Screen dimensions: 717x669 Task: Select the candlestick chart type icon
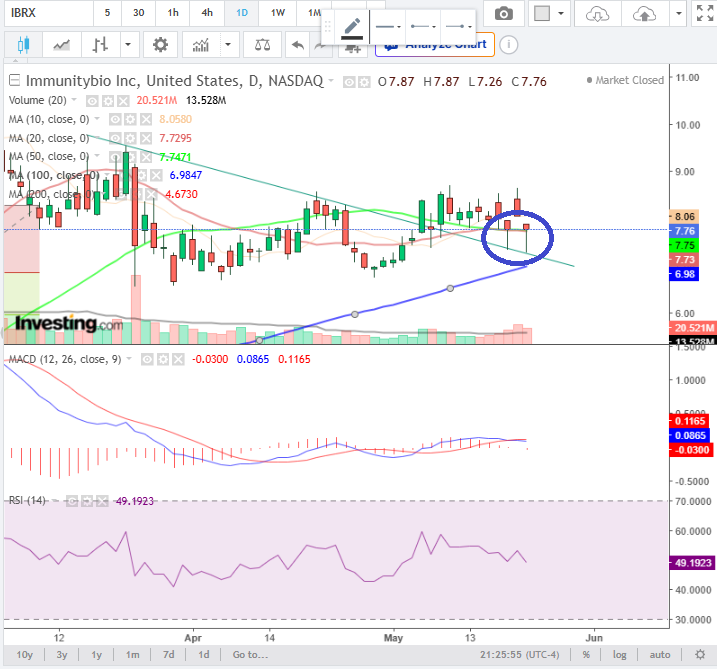pos(23,45)
